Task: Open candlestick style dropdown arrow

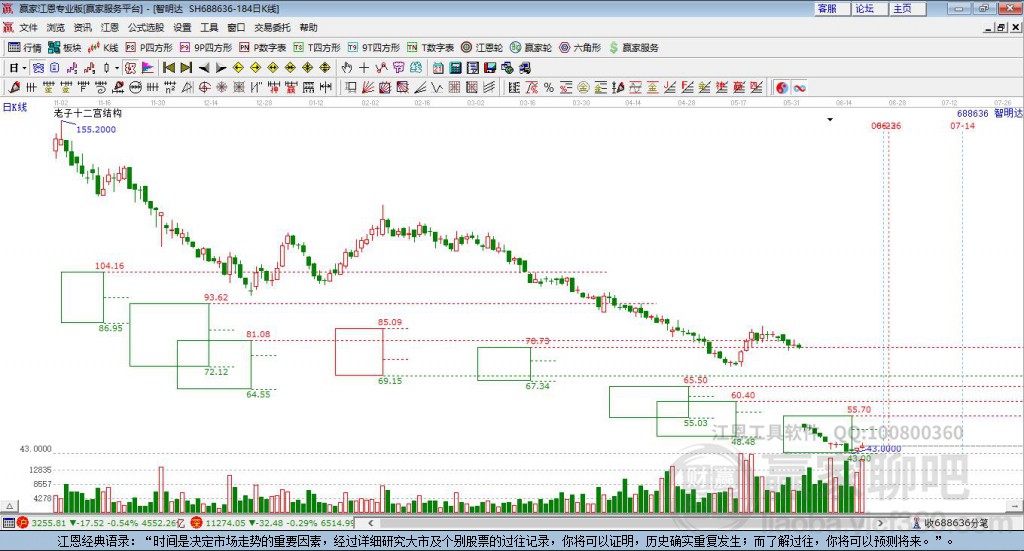Action: pyautogui.click(x=117, y=68)
